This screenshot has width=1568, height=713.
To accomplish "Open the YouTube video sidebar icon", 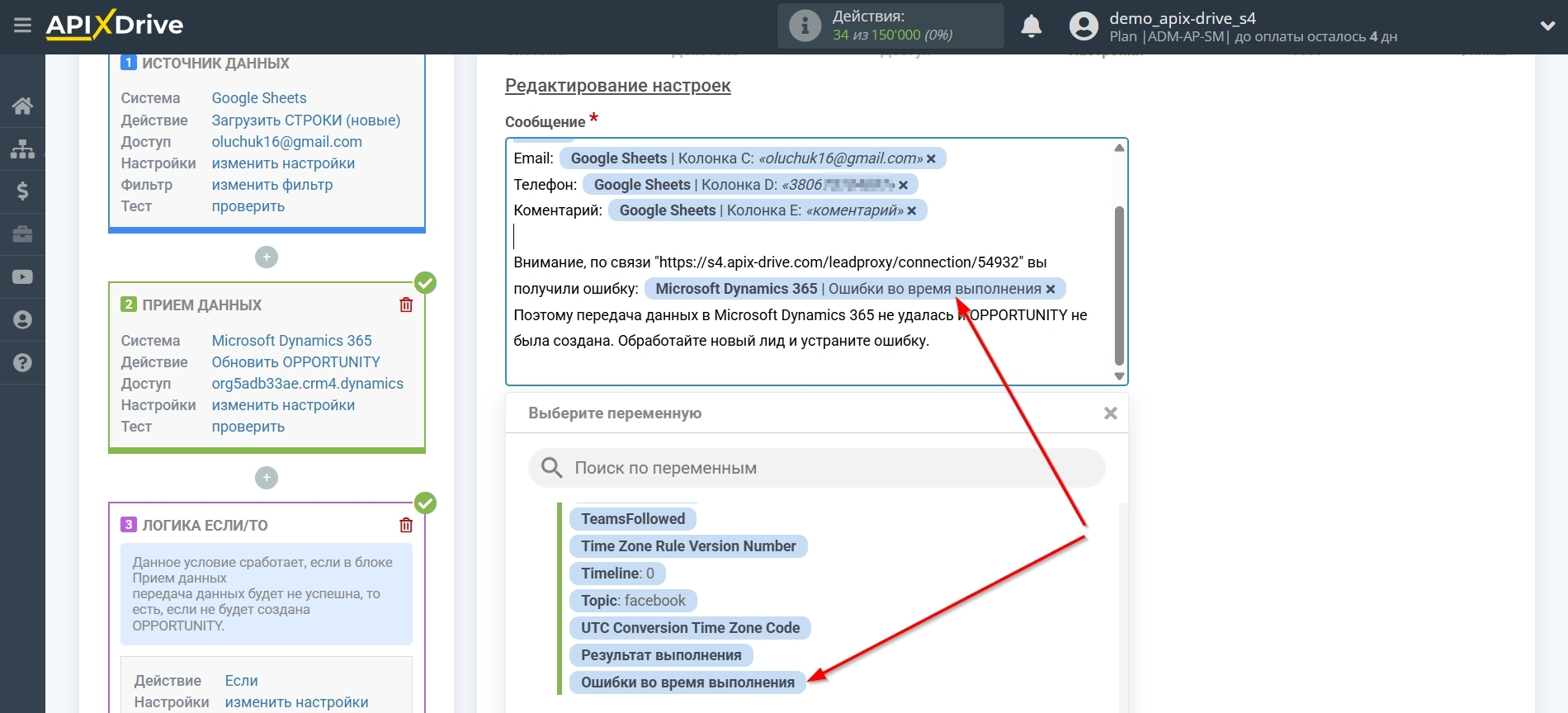I will coord(22,277).
